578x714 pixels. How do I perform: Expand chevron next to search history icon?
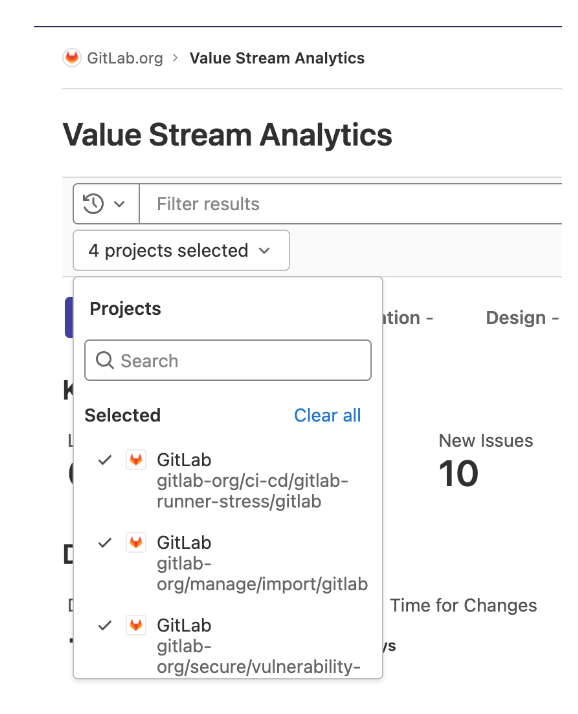click(119, 204)
